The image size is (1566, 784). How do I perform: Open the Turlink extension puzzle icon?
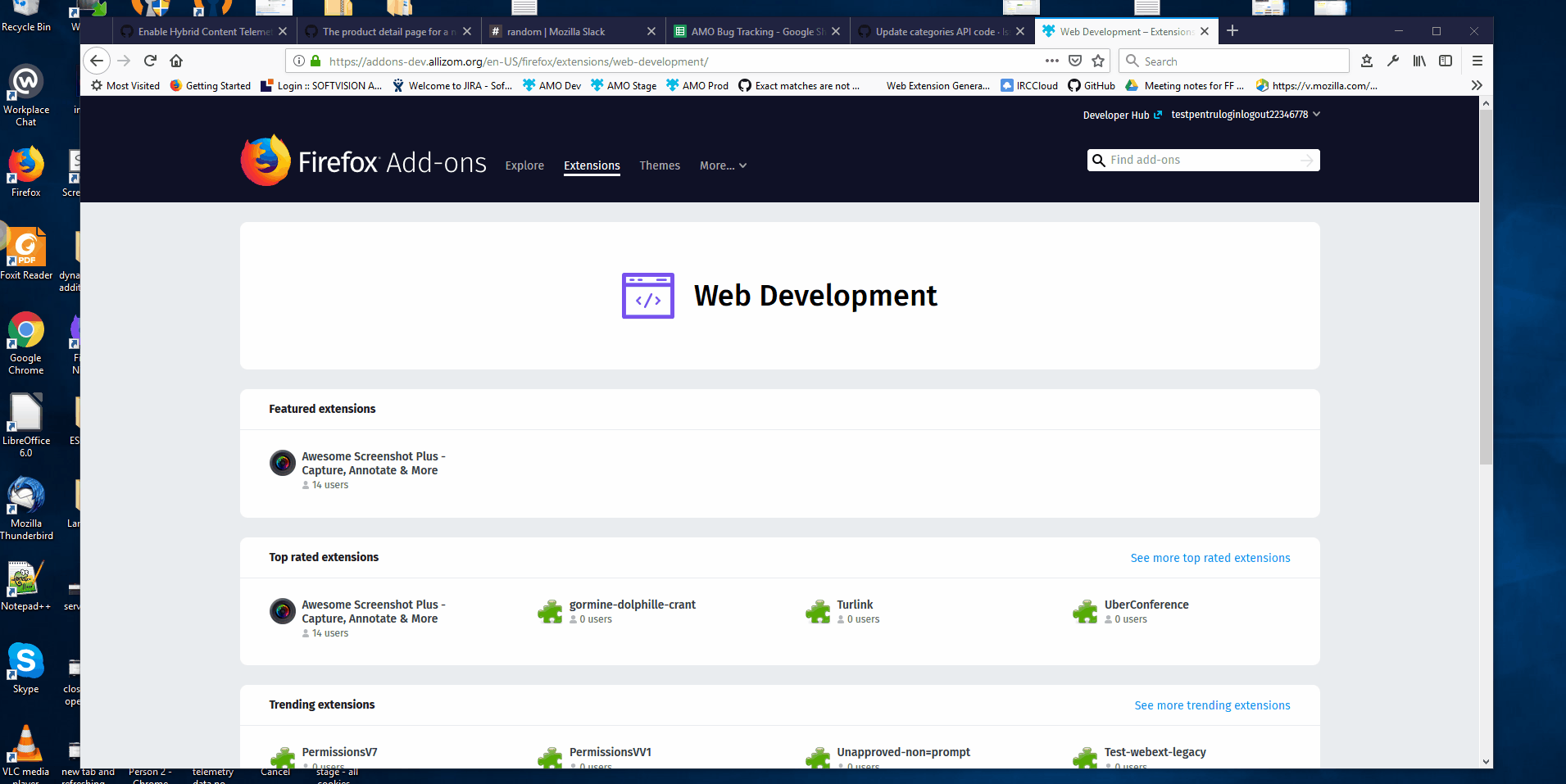click(x=818, y=611)
